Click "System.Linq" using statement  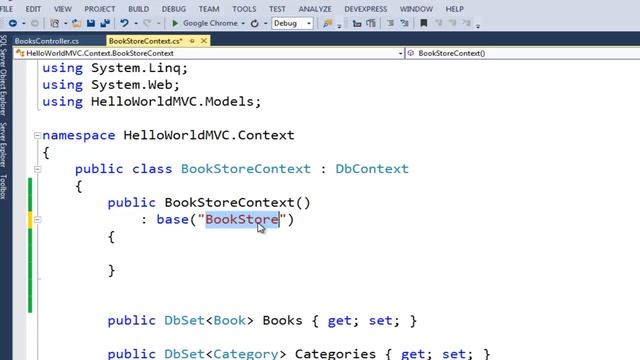pos(136,68)
